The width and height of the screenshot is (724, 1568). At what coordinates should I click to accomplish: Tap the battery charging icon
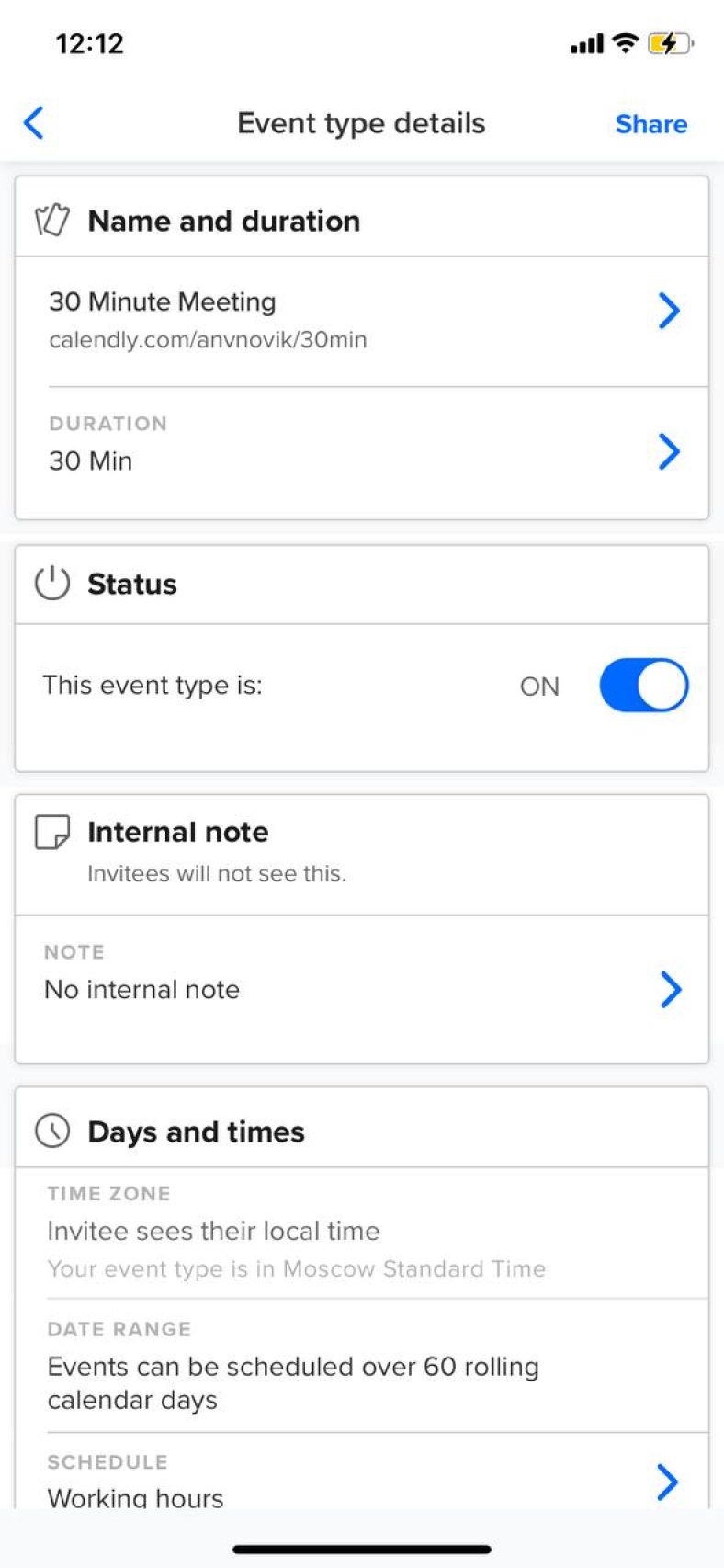[670, 43]
